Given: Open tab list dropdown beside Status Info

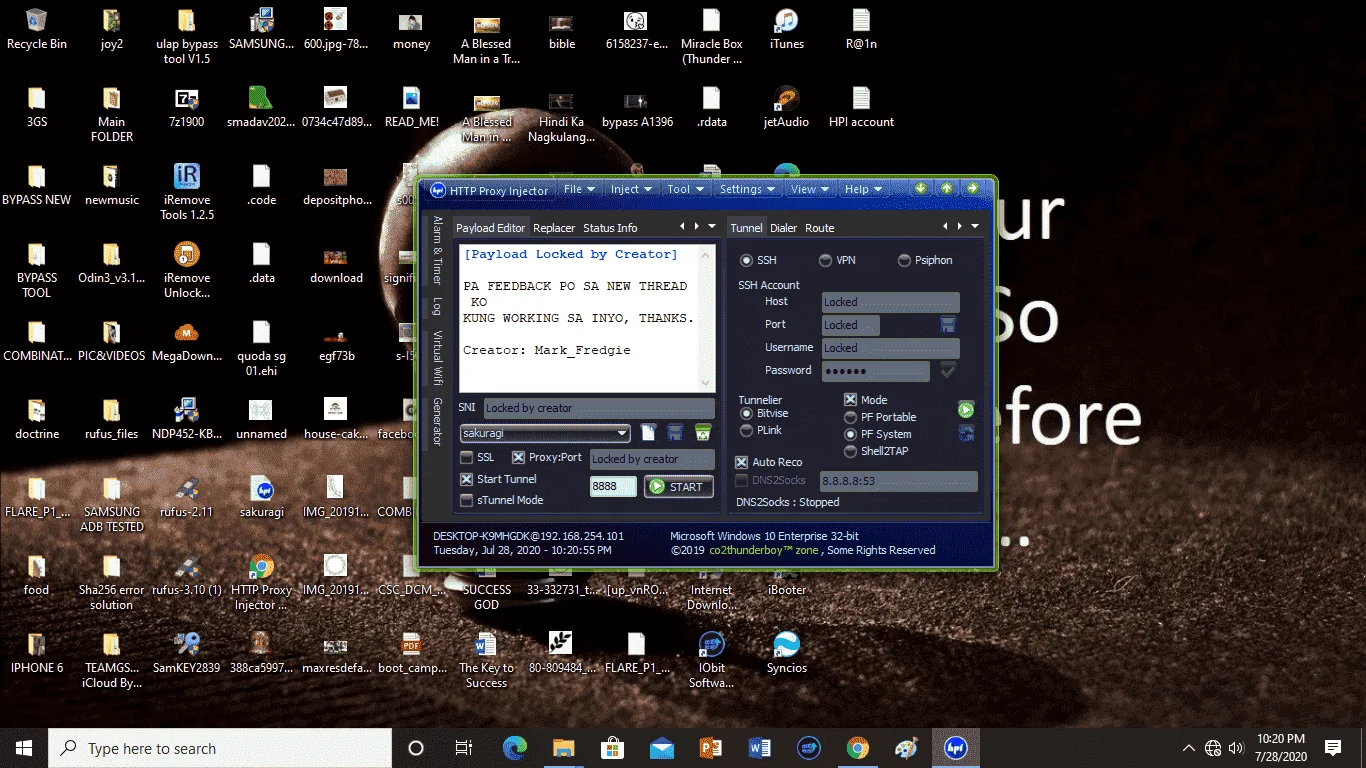Looking at the screenshot, I should (x=711, y=227).
